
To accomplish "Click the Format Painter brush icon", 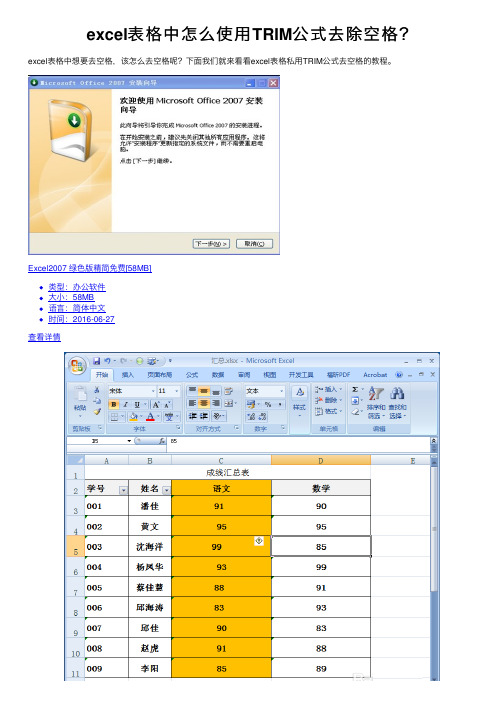I will coord(97,412).
